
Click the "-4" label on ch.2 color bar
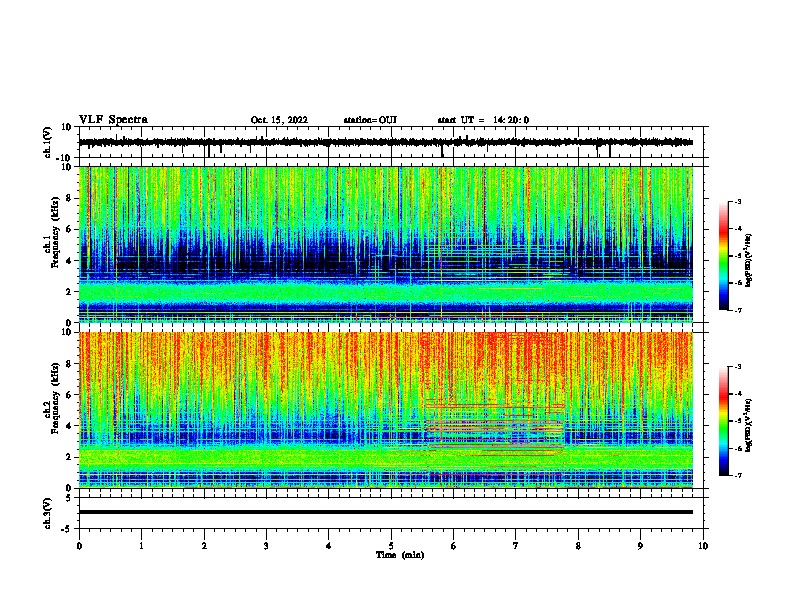pyautogui.click(x=737, y=394)
